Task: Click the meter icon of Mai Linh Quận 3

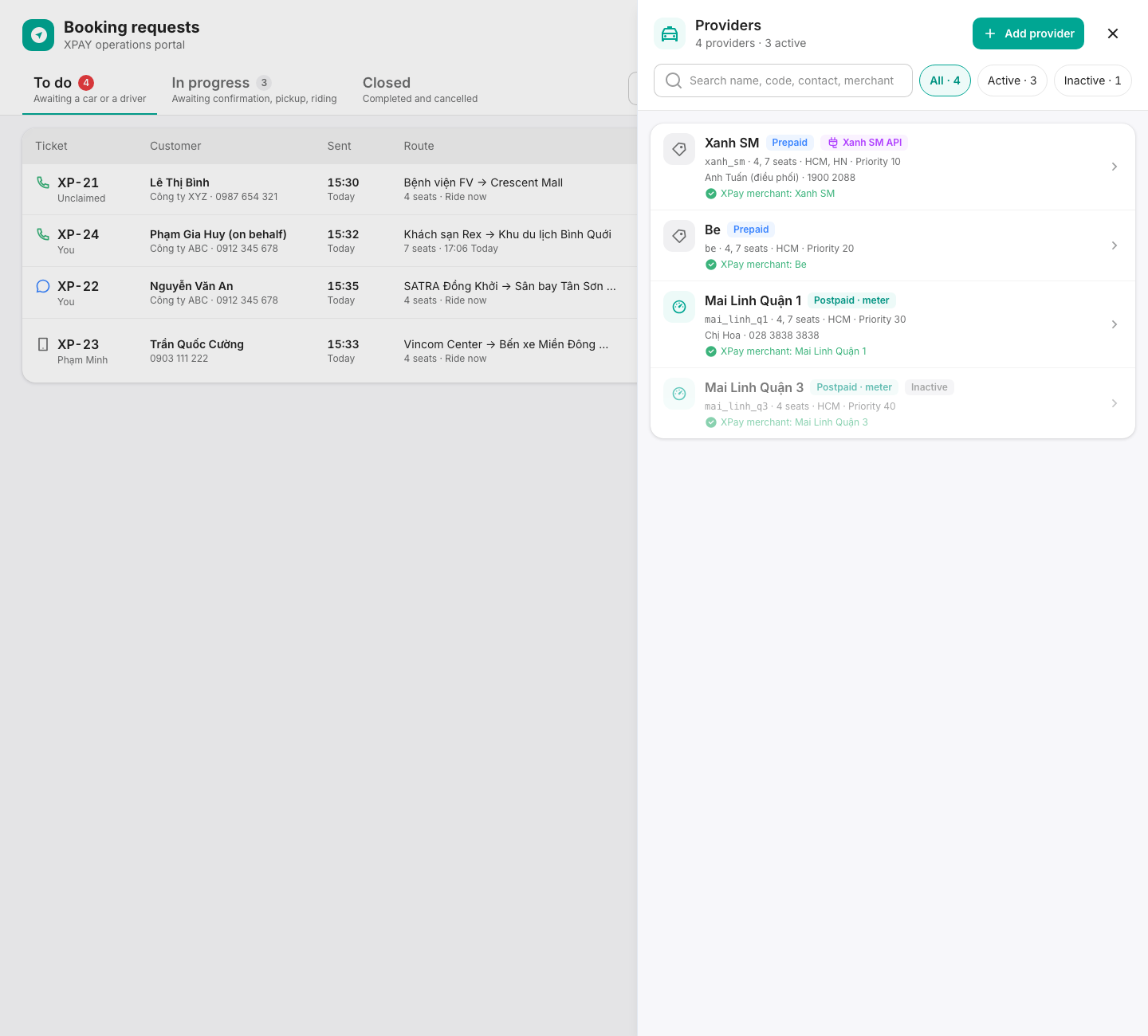Action: [x=679, y=394]
